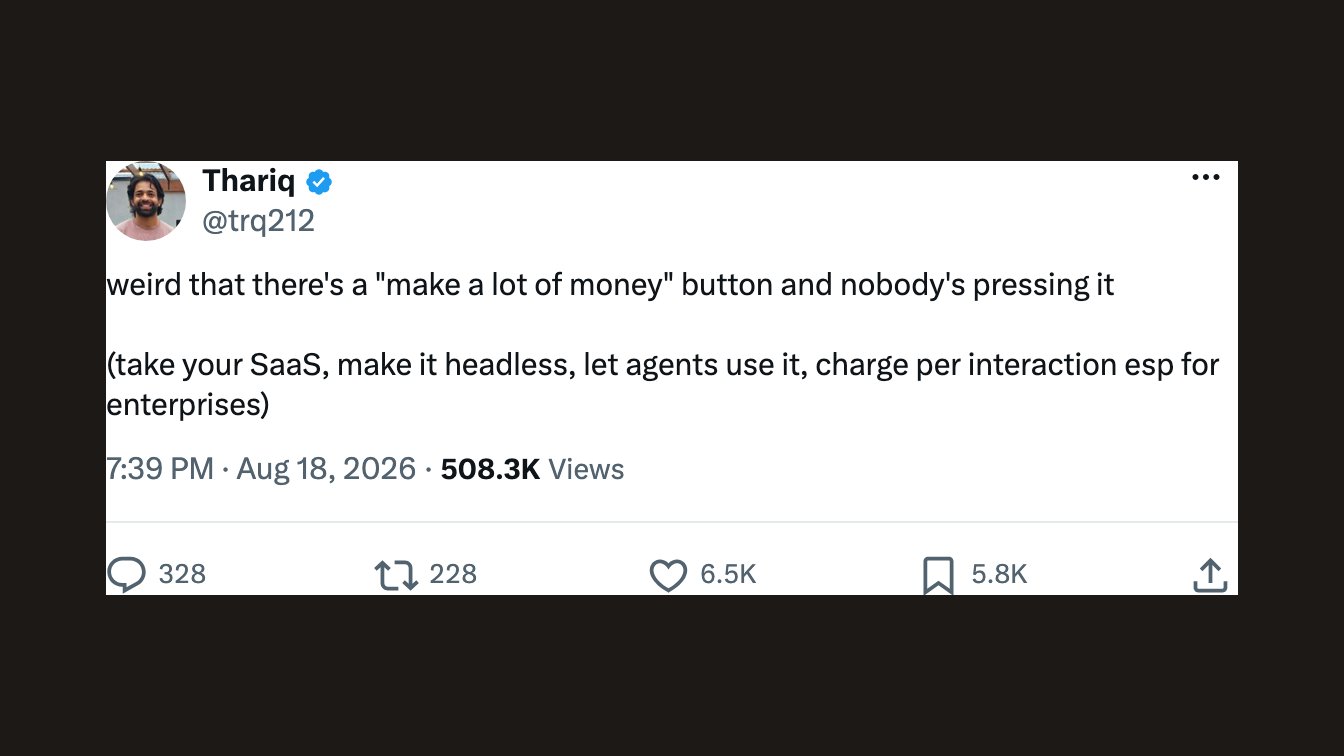The image size is (1344, 756).
Task: Click the reply speech bubble icon
Action: click(127, 575)
